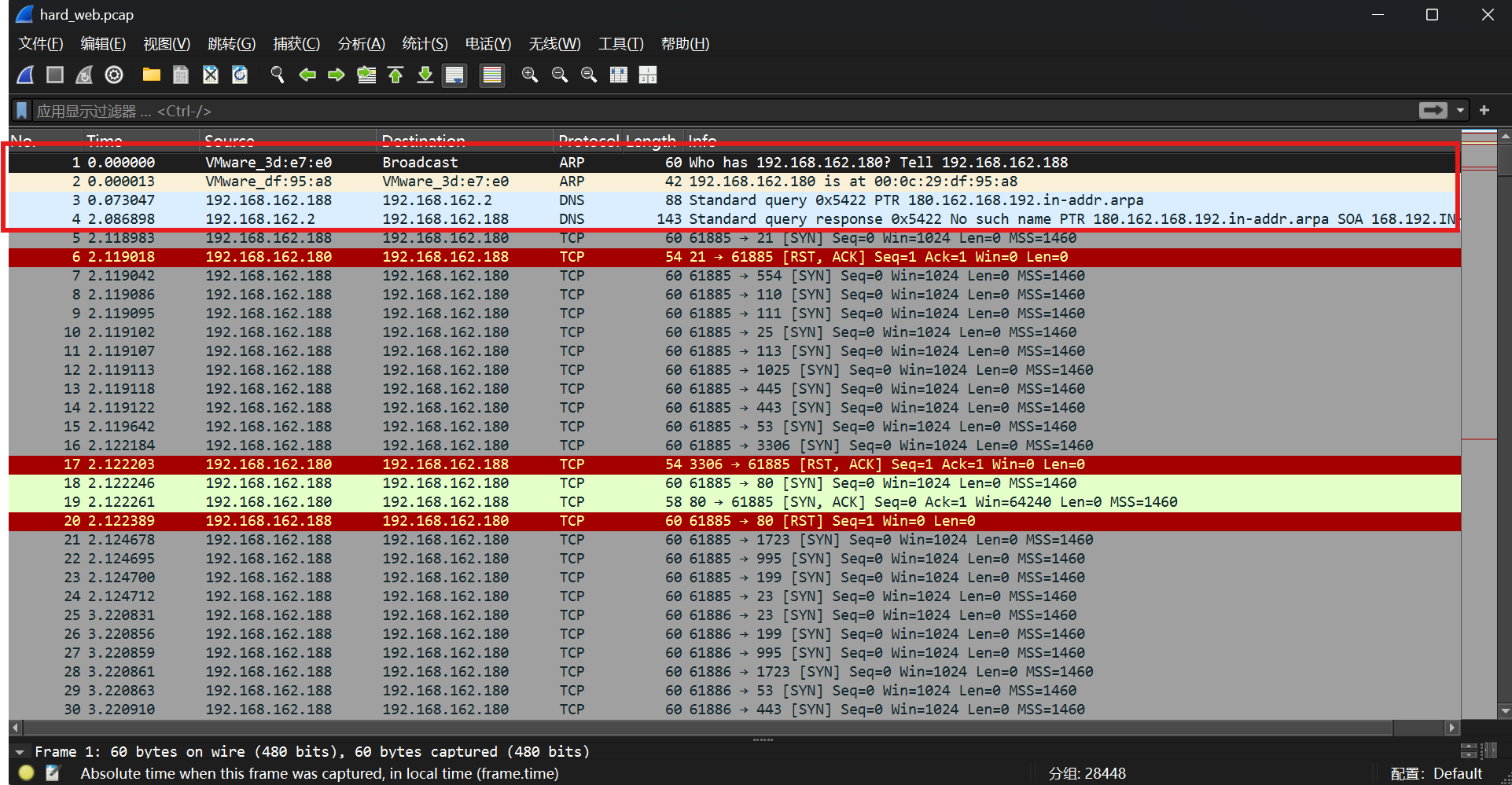Toggle packet list colorization

492,75
